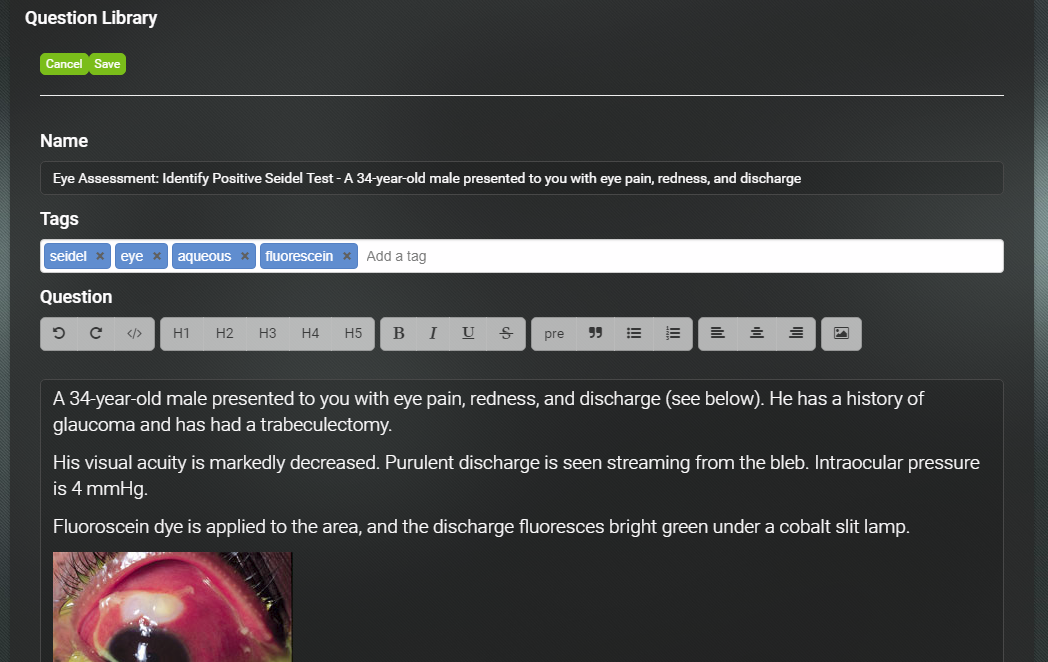Insert a bulleted list
The height and width of the screenshot is (662, 1048).
tap(634, 333)
